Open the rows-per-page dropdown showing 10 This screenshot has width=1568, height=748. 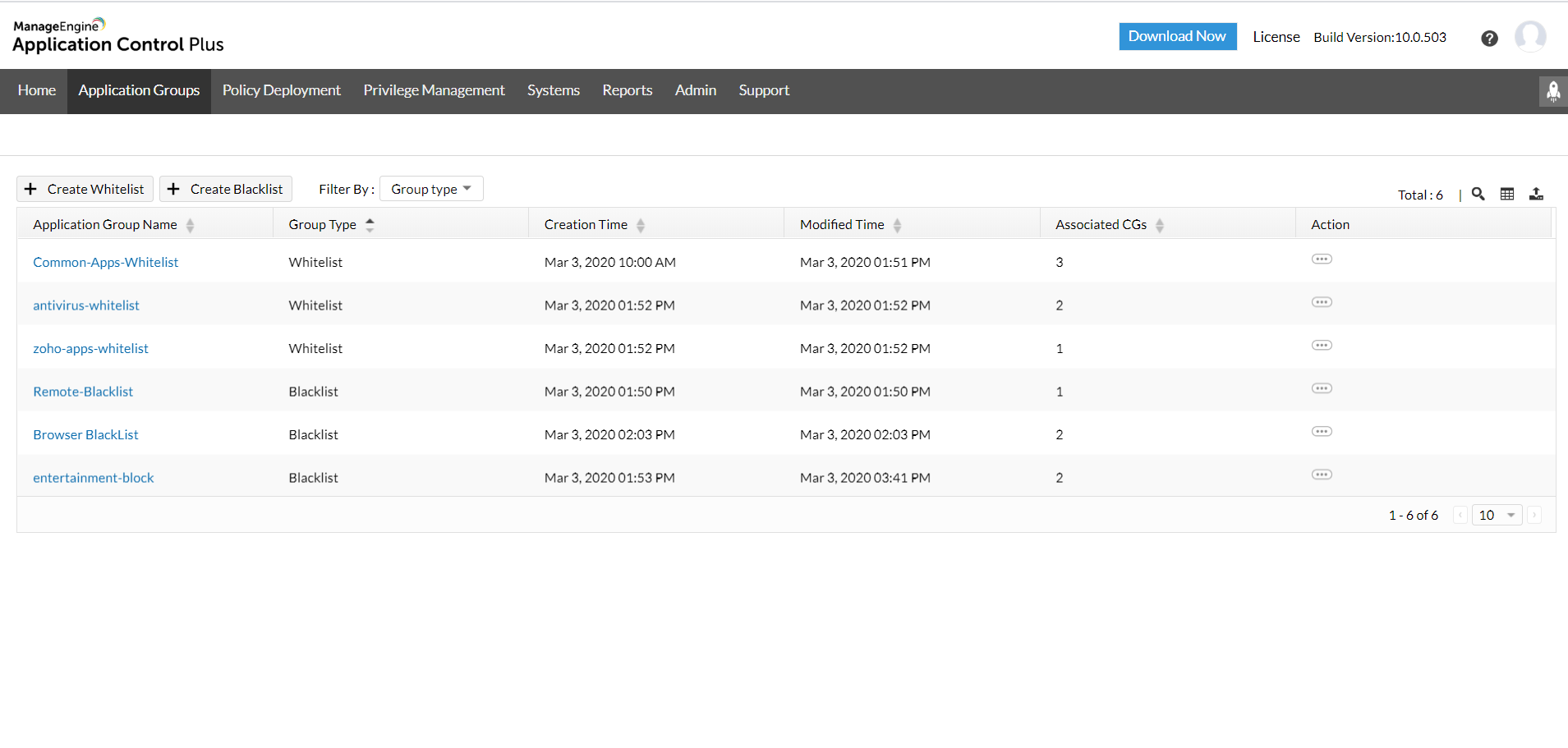point(1496,515)
